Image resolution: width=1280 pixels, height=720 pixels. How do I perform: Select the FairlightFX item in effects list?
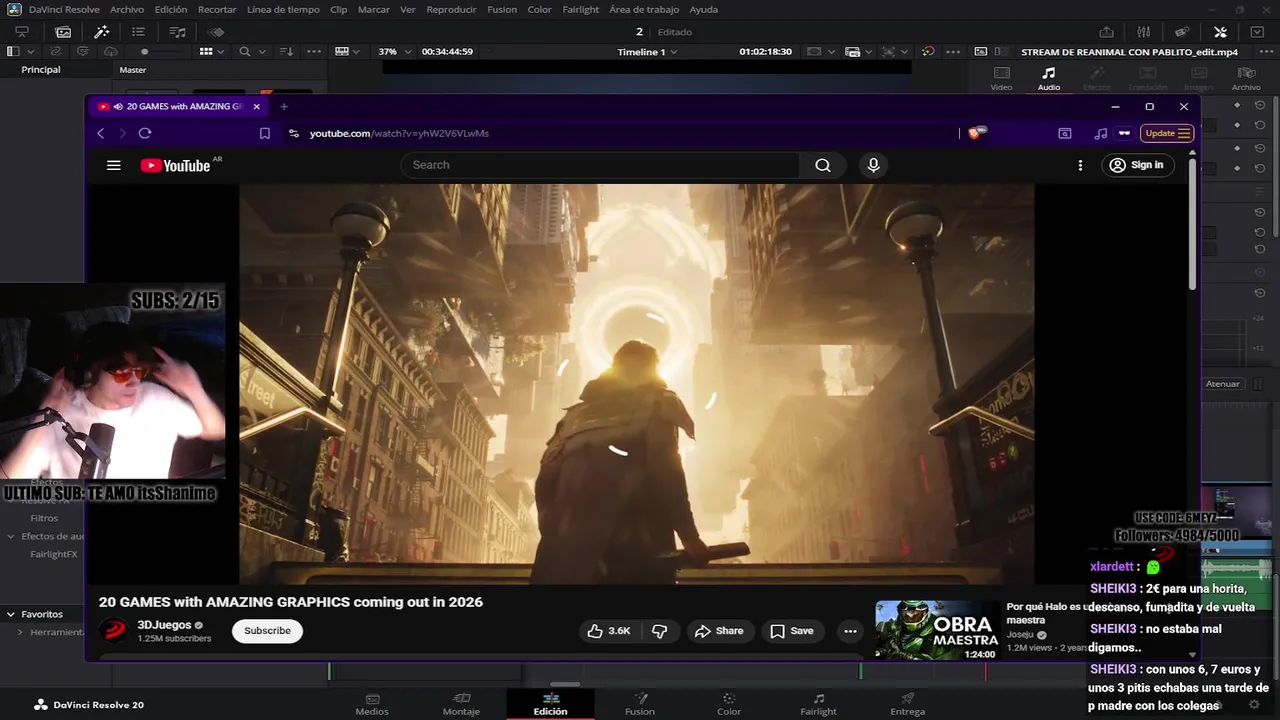pos(54,554)
